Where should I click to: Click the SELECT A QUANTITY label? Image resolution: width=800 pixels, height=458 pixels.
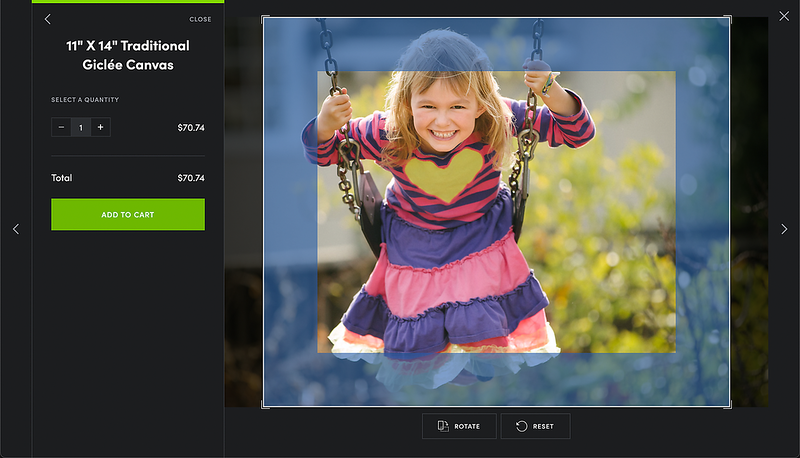click(x=85, y=99)
